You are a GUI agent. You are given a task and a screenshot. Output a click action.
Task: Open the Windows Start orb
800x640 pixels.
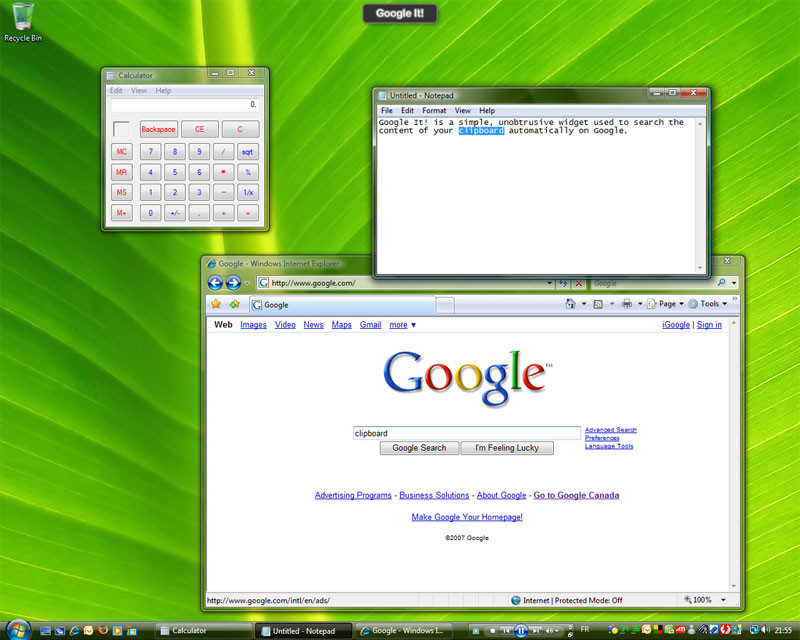point(18,630)
